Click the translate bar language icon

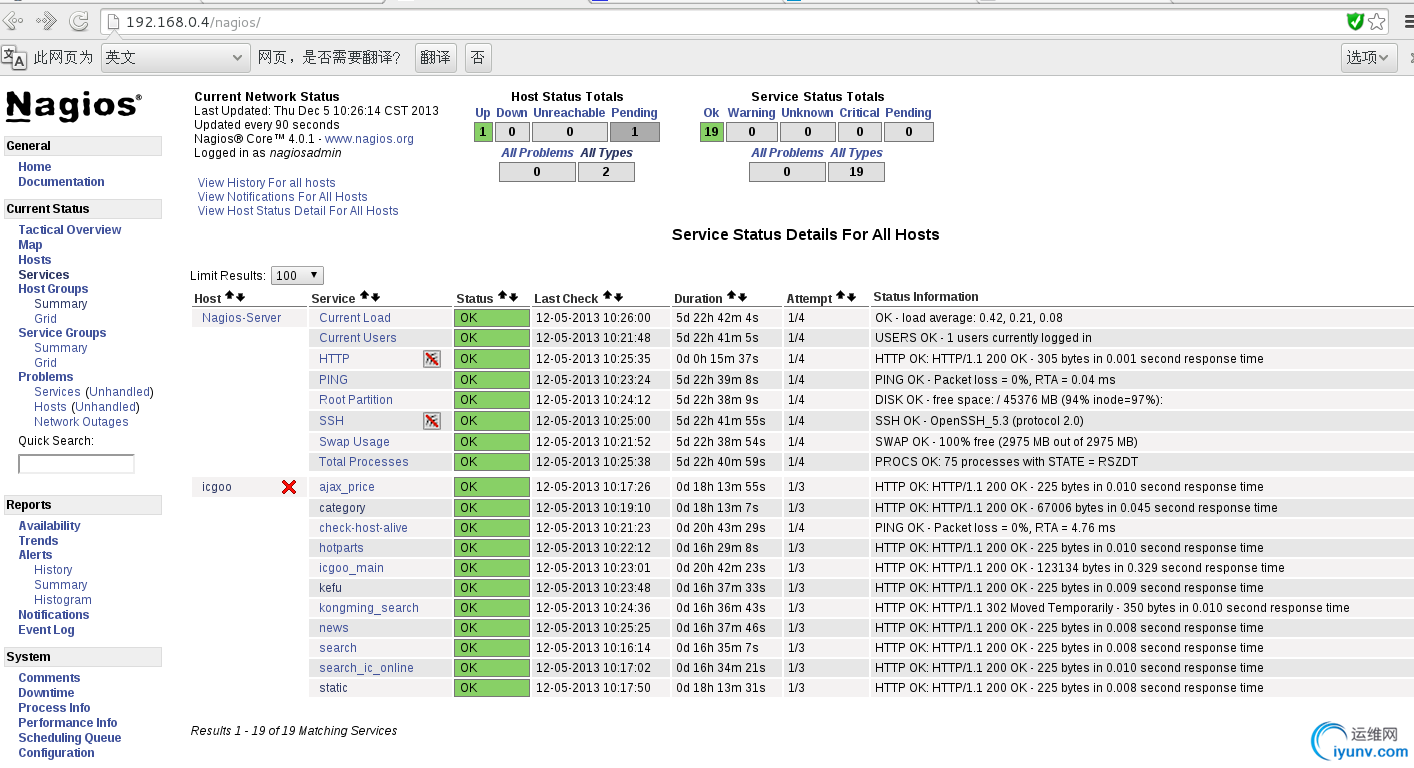click(x=14, y=57)
